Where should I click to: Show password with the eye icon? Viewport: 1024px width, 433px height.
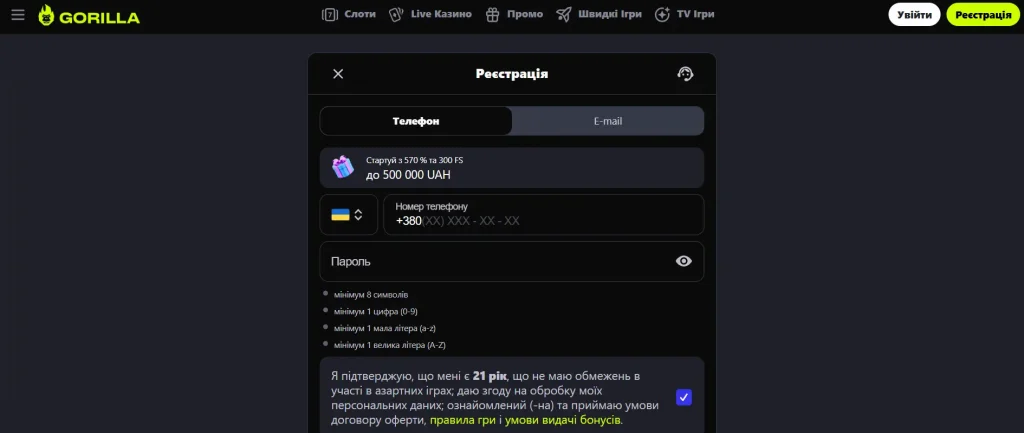pyautogui.click(x=684, y=261)
